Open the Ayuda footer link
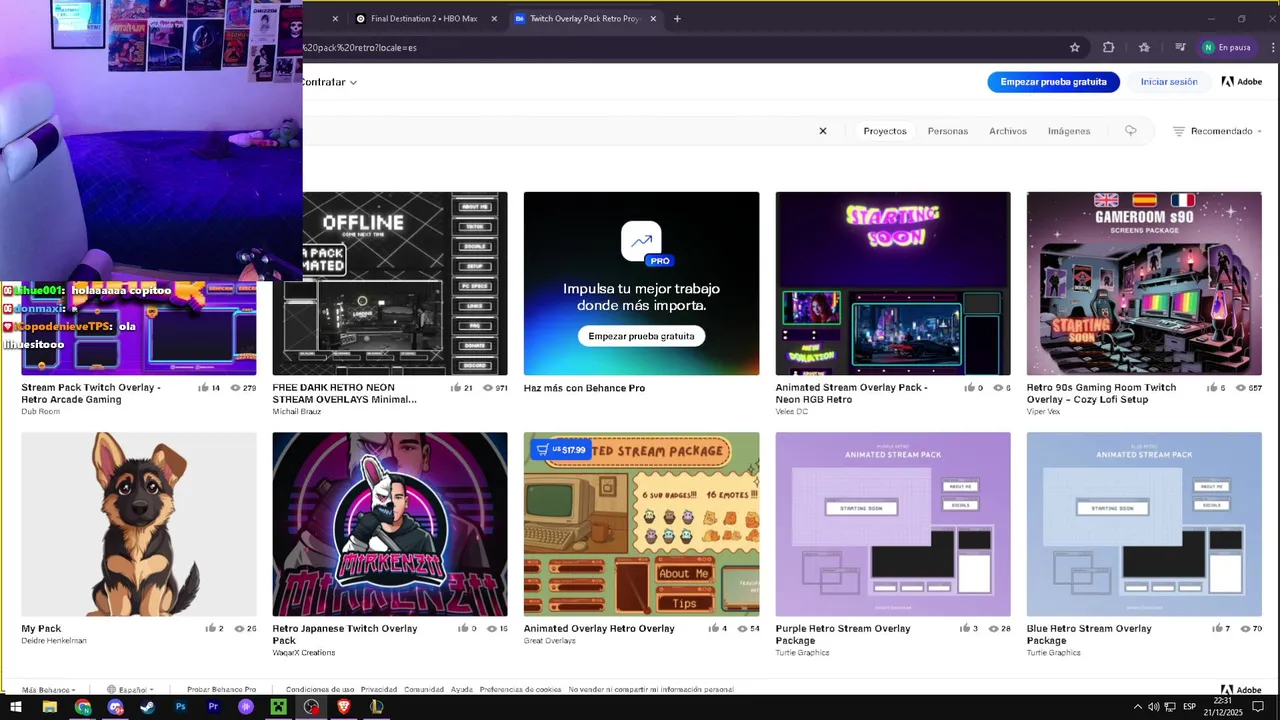This screenshot has height=720, width=1280. [x=461, y=690]
